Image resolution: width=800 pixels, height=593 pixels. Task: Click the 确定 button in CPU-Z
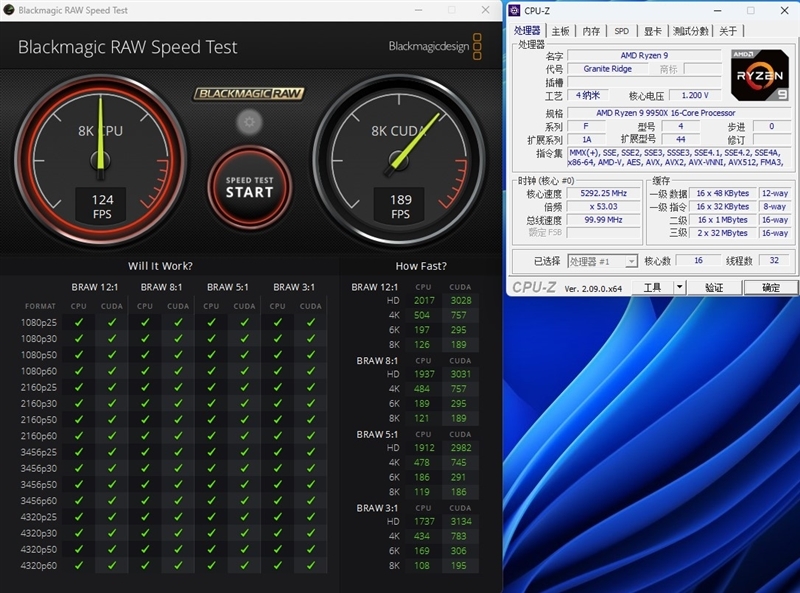pos(770,288)
